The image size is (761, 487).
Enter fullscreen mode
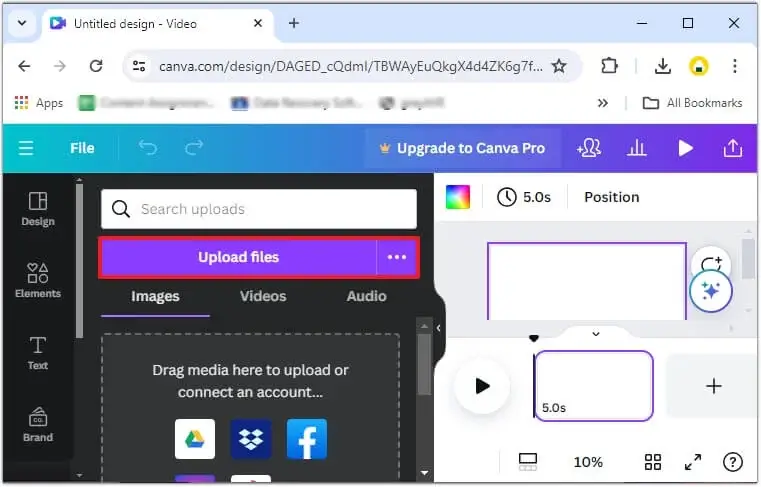[x=693, y=462]
